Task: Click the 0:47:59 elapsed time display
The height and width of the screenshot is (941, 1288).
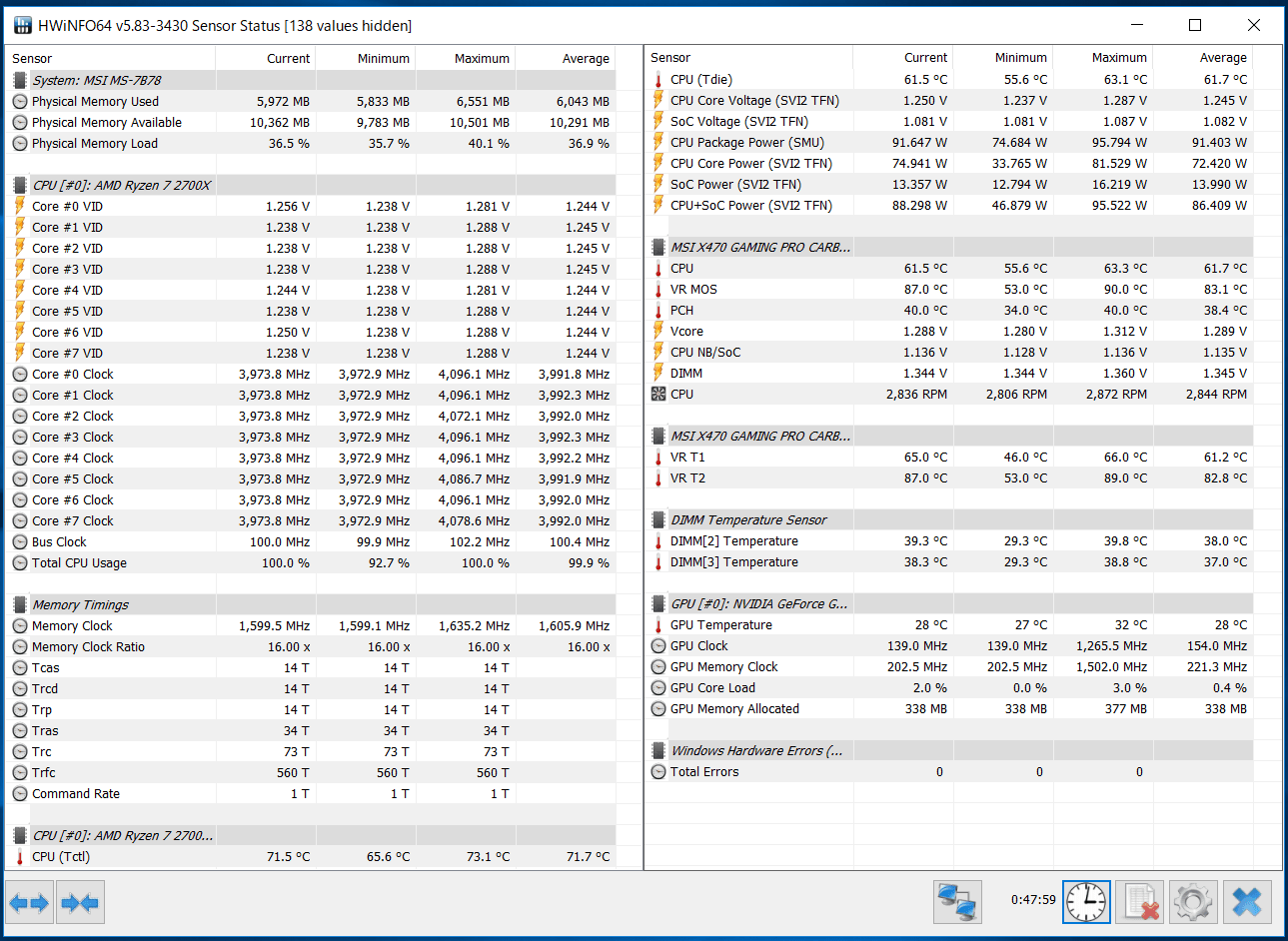Action: (1033, 900)
